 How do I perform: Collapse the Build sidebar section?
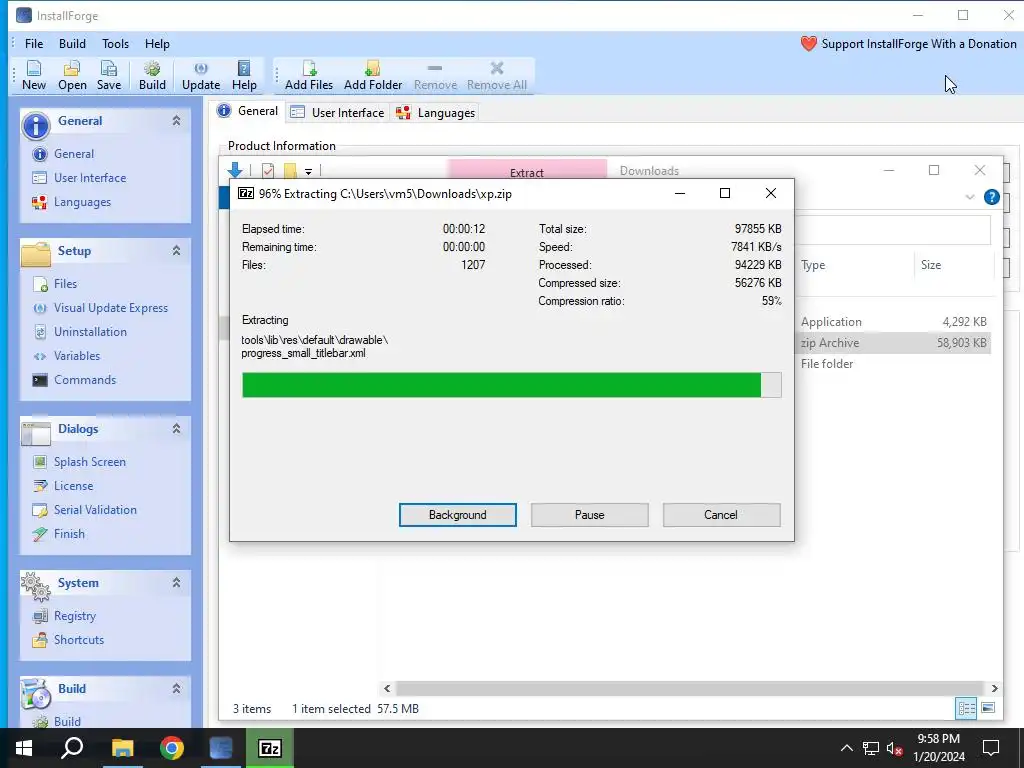coord(176,688)
